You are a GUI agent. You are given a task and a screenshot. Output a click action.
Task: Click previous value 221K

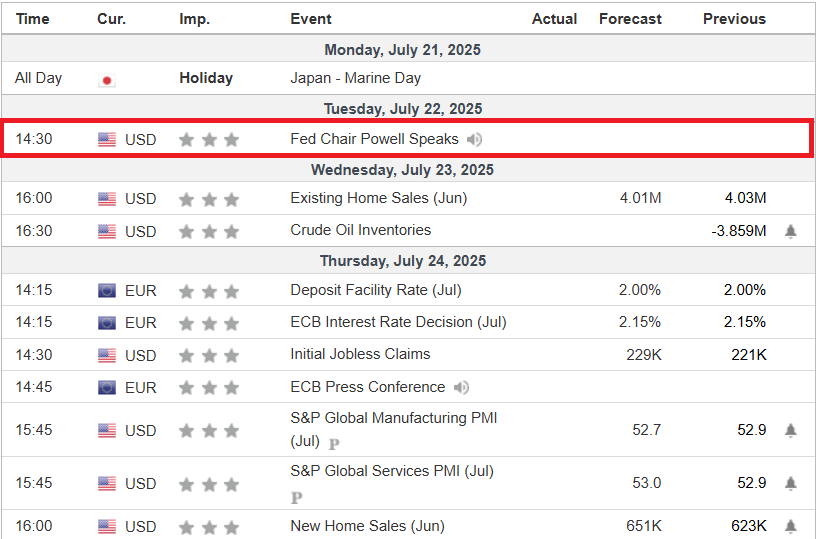point(748,355)
